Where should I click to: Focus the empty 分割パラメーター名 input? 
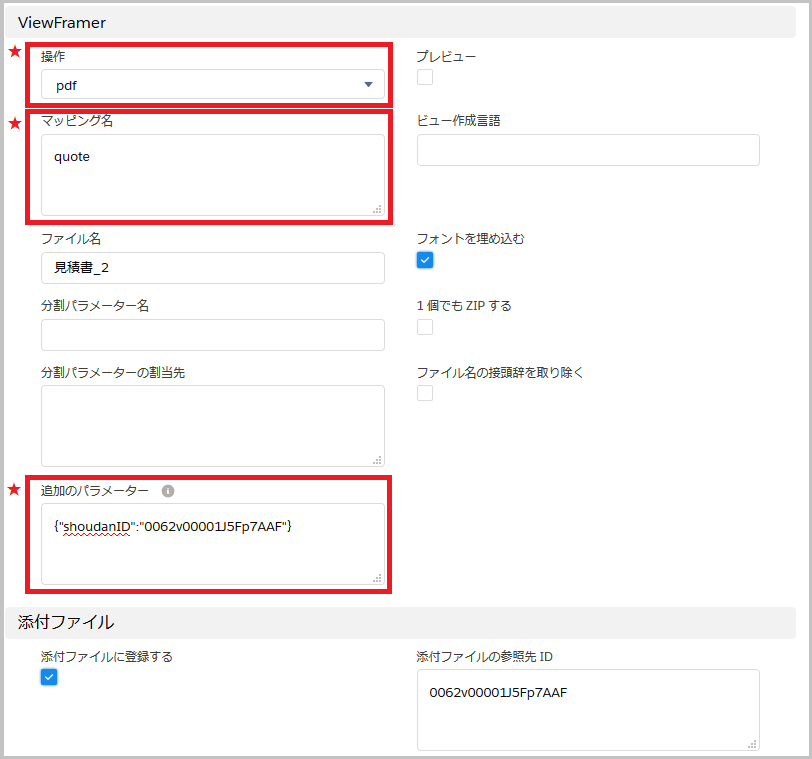pos(212,335)
